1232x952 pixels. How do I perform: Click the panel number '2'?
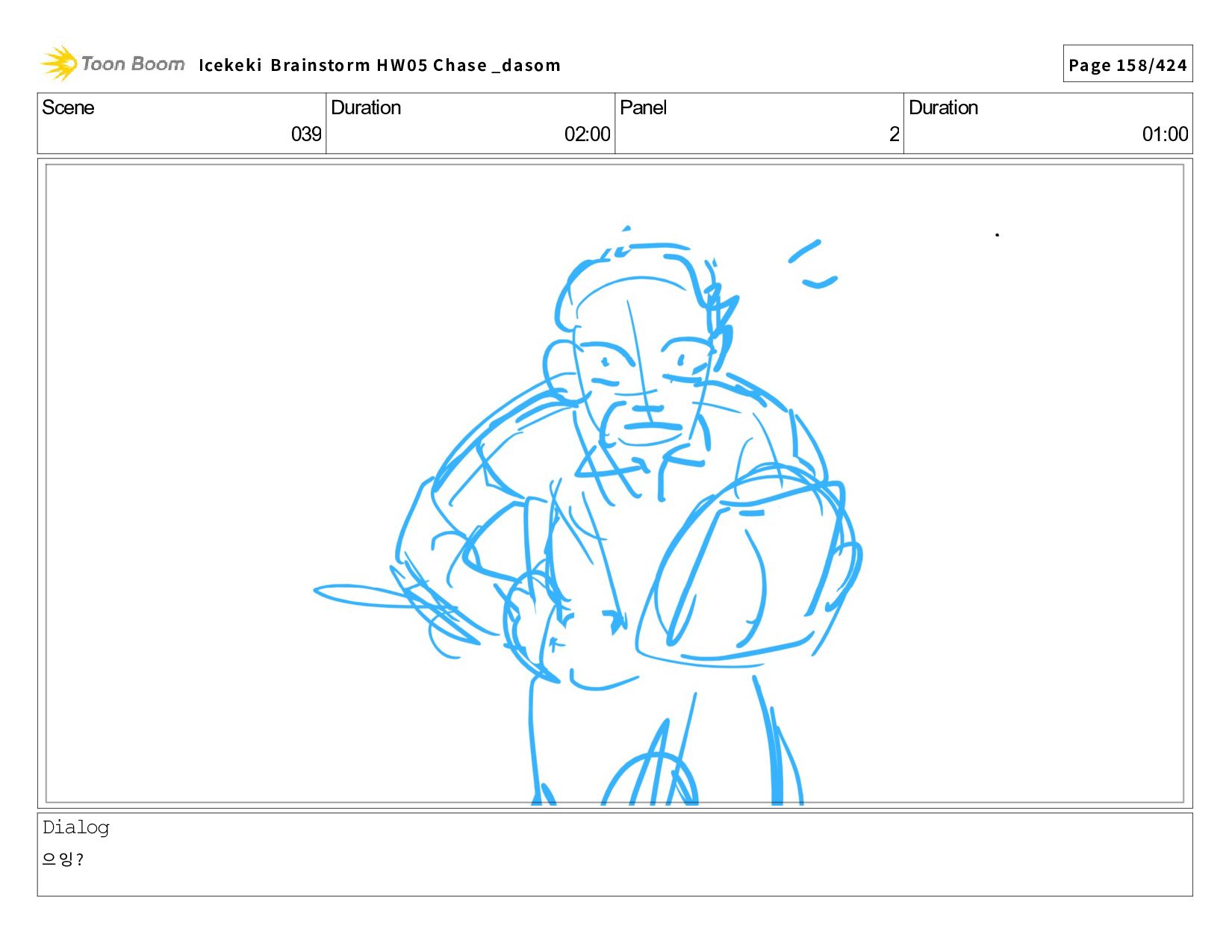(894, 134)
